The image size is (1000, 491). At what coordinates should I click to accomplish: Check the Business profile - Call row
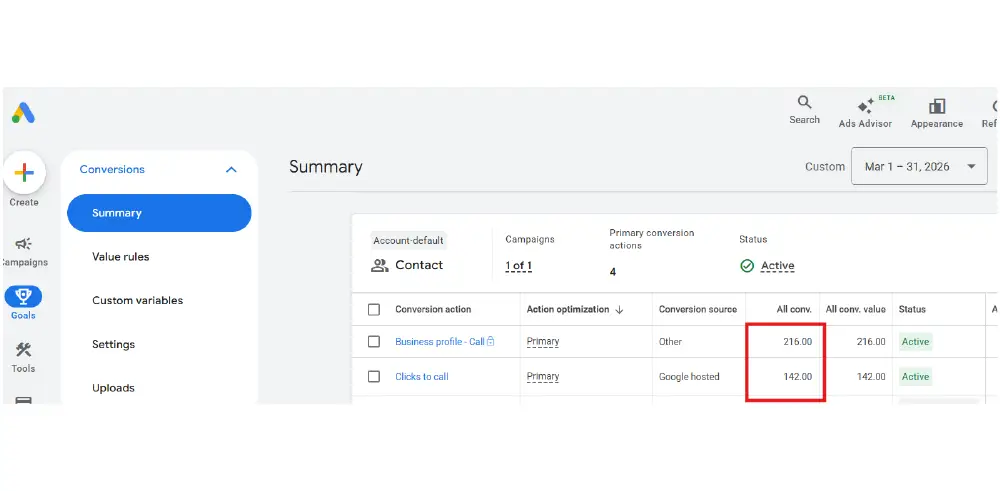pyautogui.click(x=374, y=342)
